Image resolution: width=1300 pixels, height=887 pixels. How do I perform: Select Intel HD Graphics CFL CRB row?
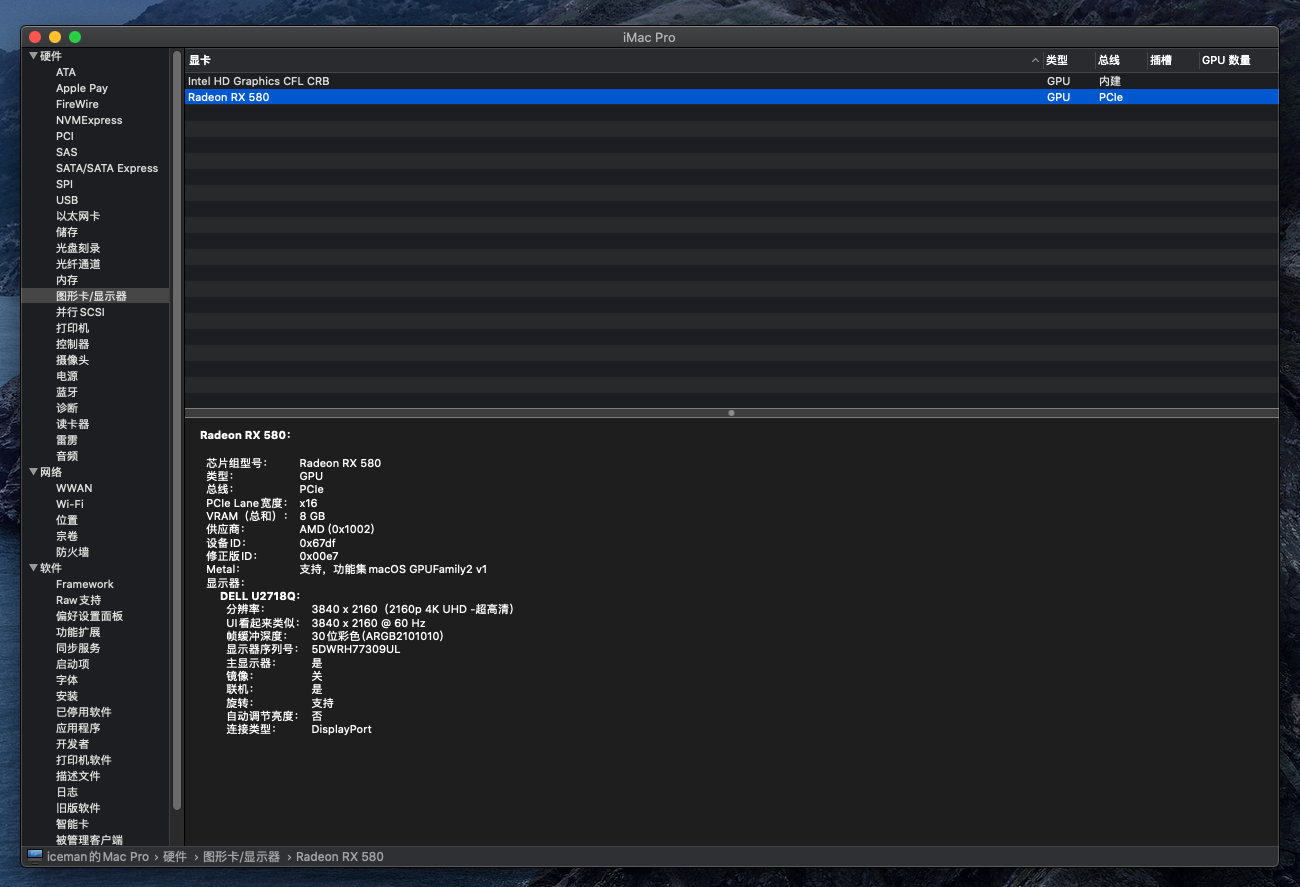731,81
